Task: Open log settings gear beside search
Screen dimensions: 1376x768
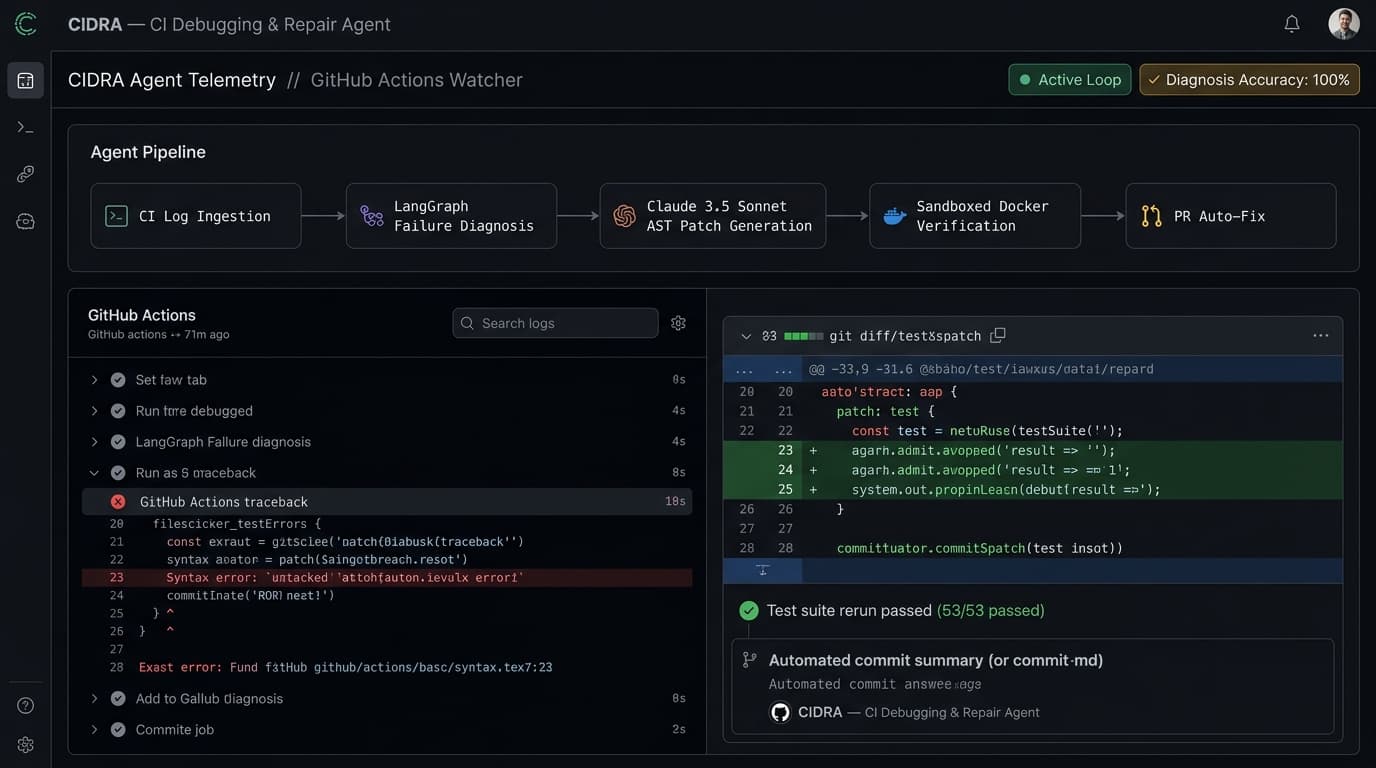Action: [678, 323]
